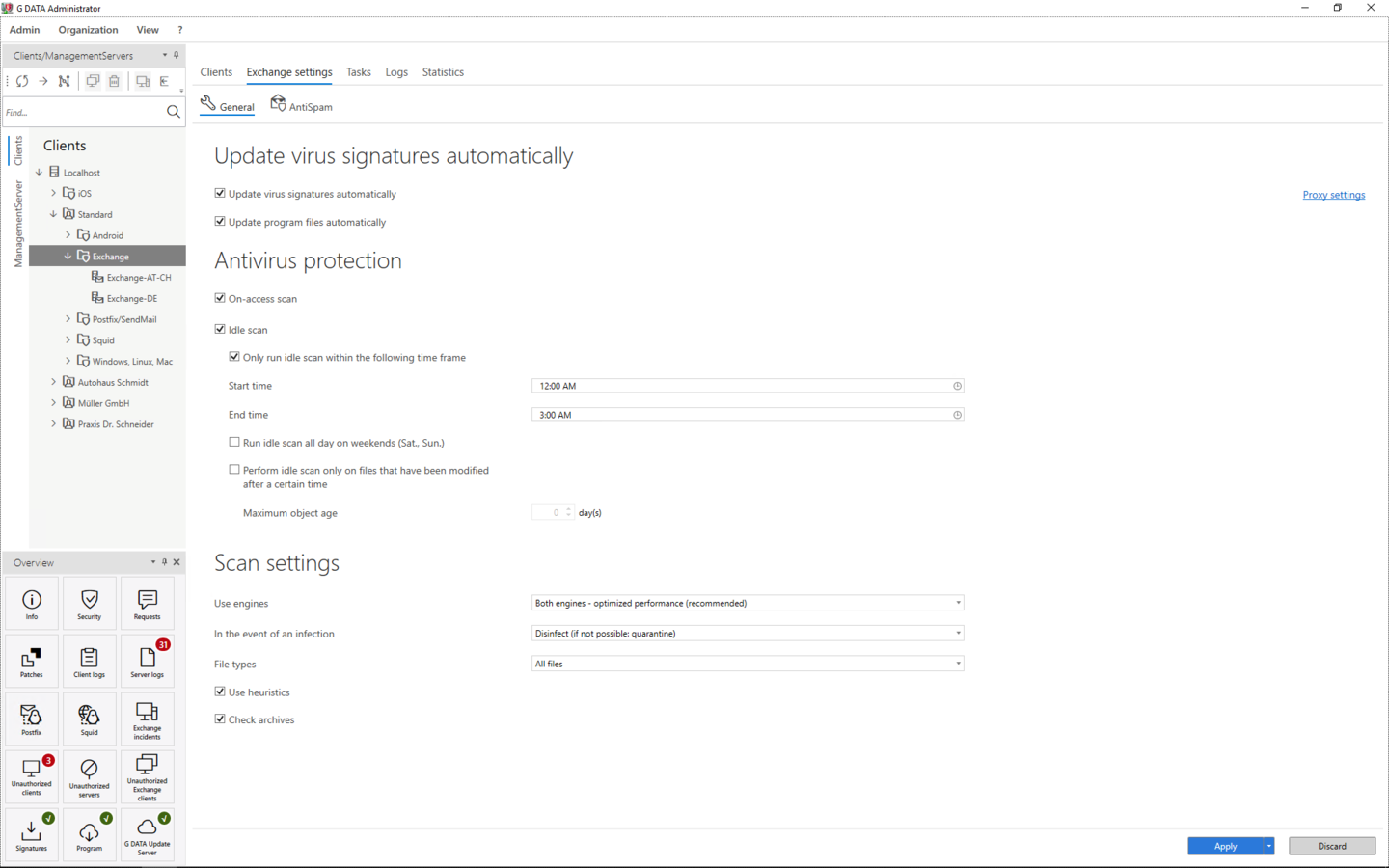Click the refresh icon in client toolbar
Image resolution: width=1389 pixels, height=868 pixels.
[x=22, y=82]
